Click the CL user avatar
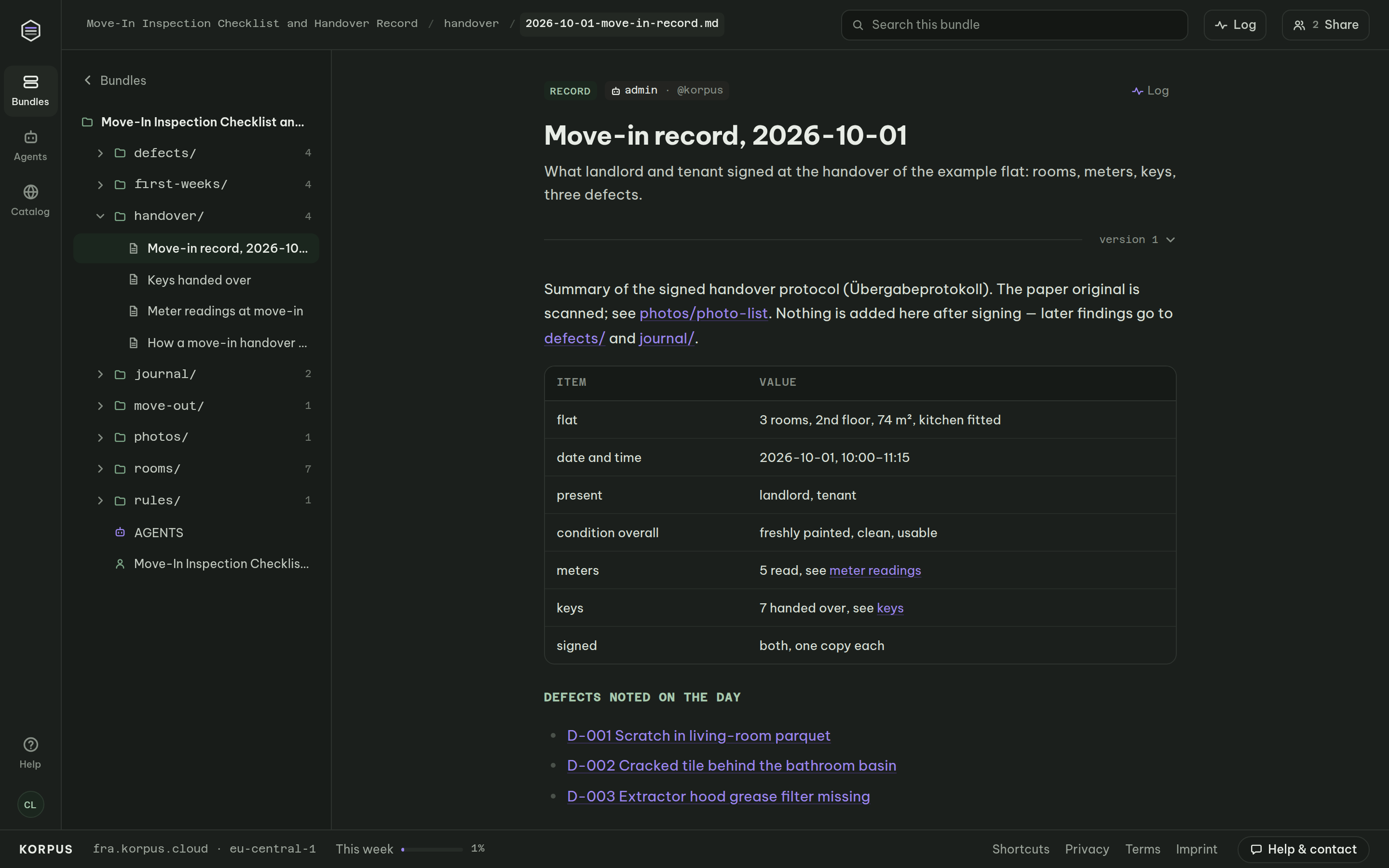 tap(30, 805)
